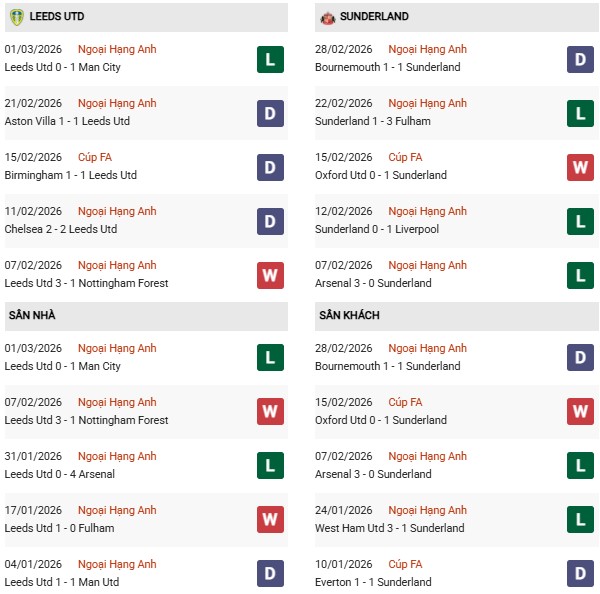Click the L badge for Sunderland 1 - 3 Fulham

tap(580, 113)
